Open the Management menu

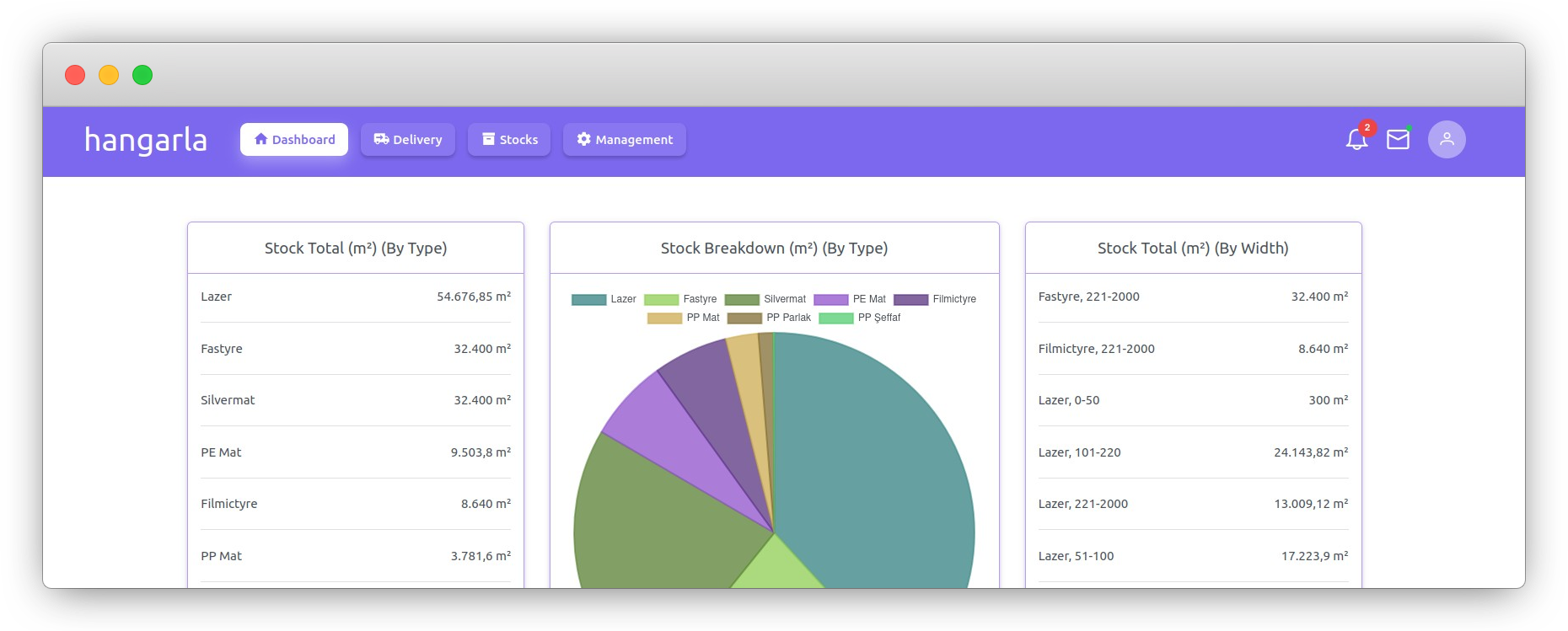point(624,140)
